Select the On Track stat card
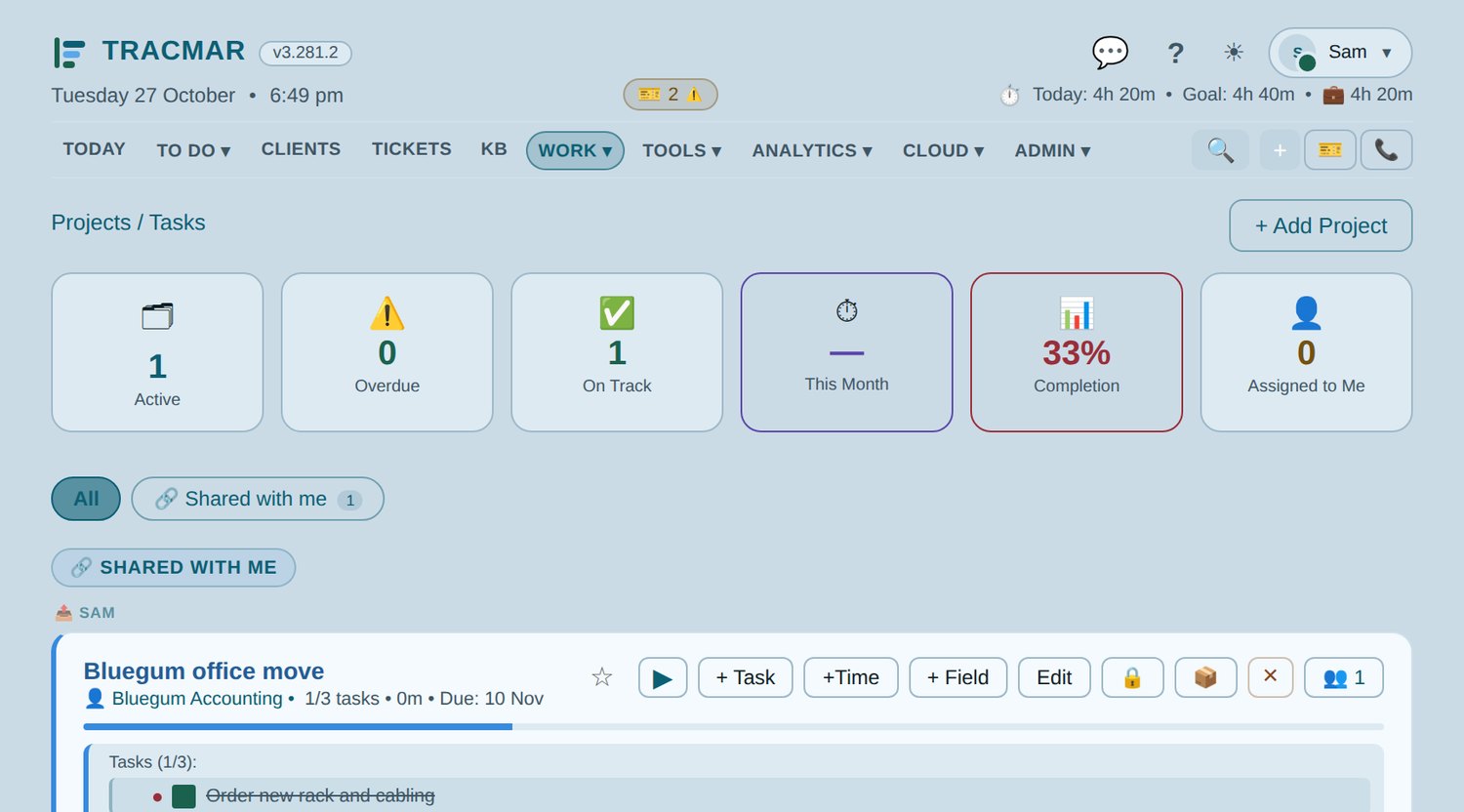The height and width of the screenshot is (812, 1464). coord(617,352)
